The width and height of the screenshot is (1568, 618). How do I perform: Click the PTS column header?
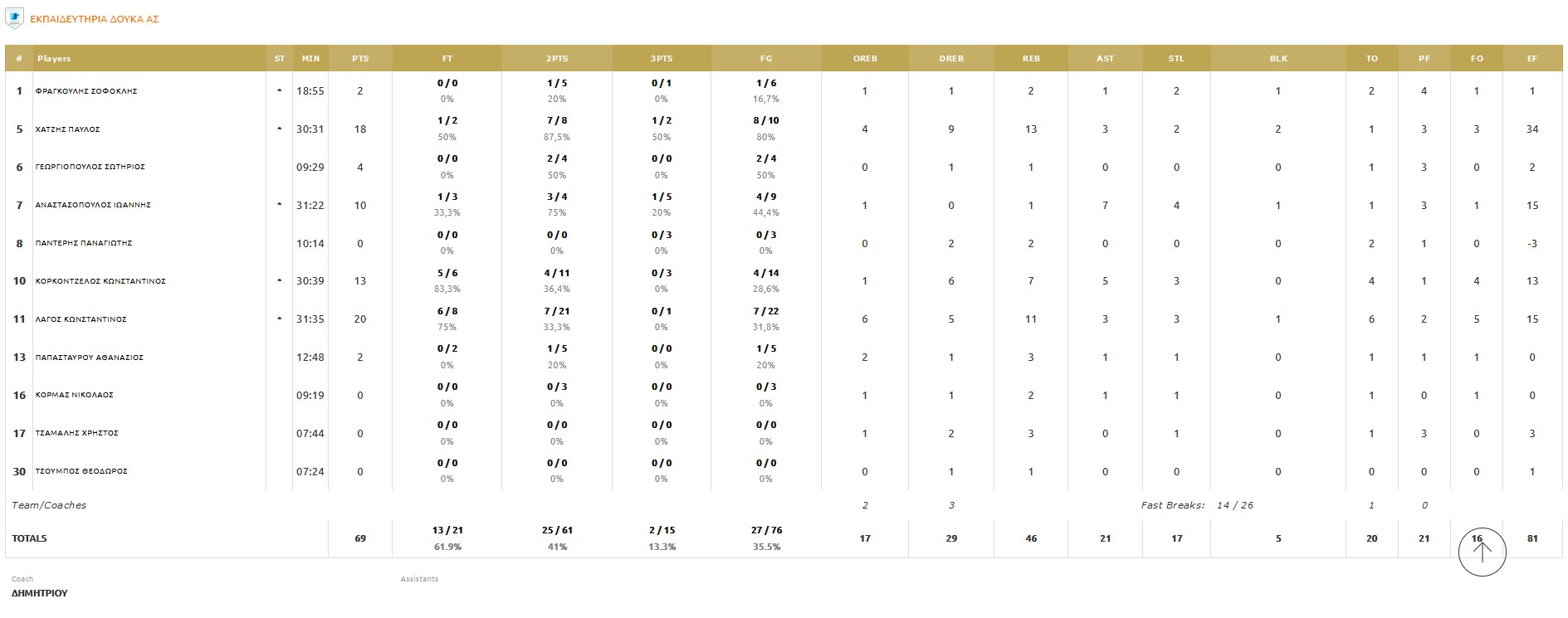pos(360,59)
